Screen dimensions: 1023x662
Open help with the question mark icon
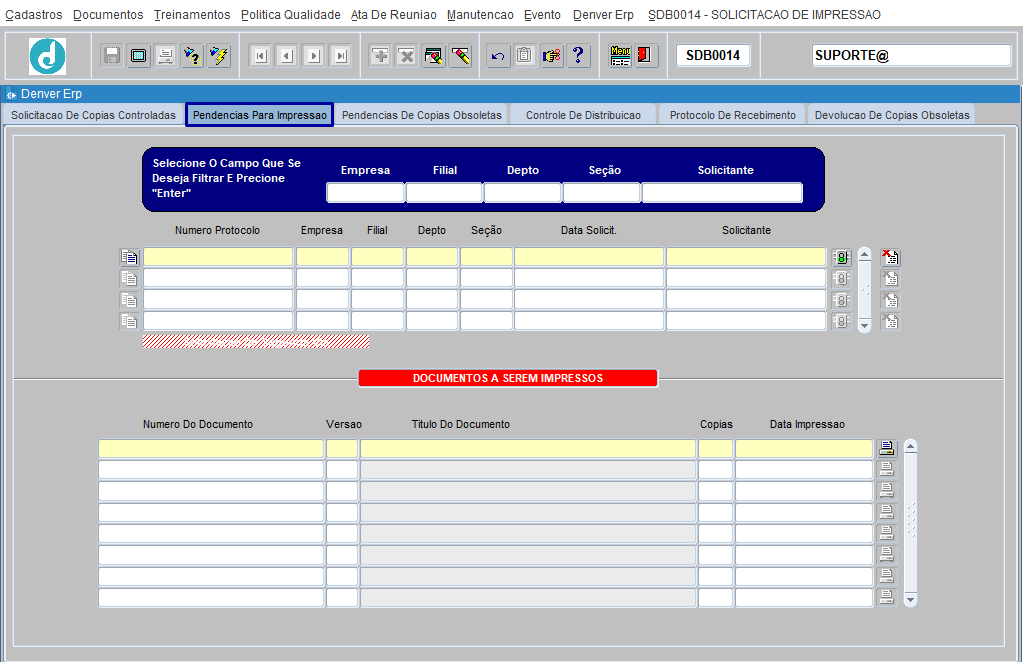tap(579, 56)
